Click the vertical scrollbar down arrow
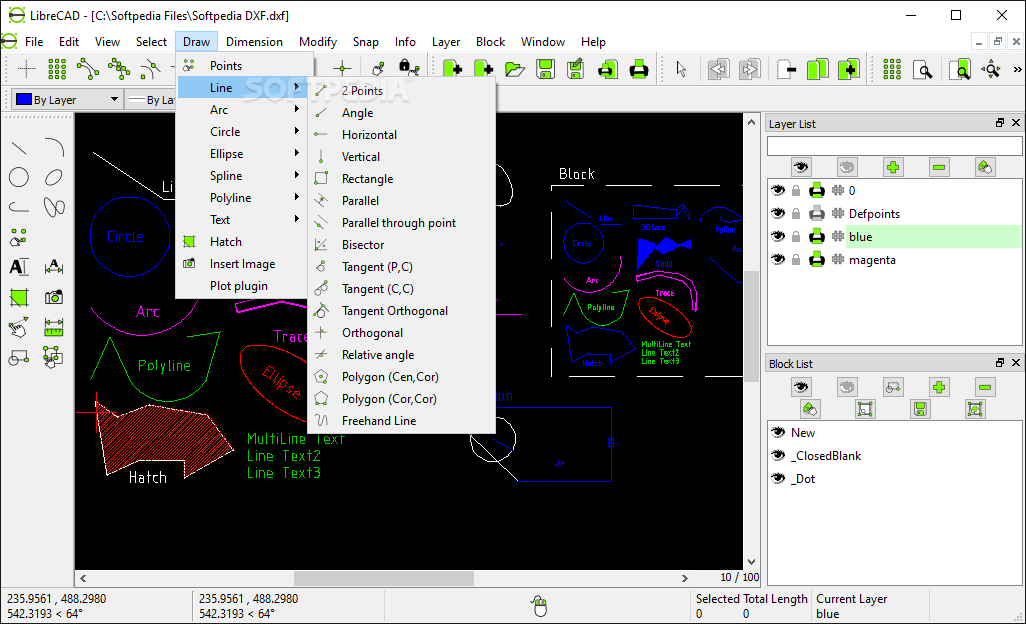Screen dimensions: 1026x624 (751, 562)
